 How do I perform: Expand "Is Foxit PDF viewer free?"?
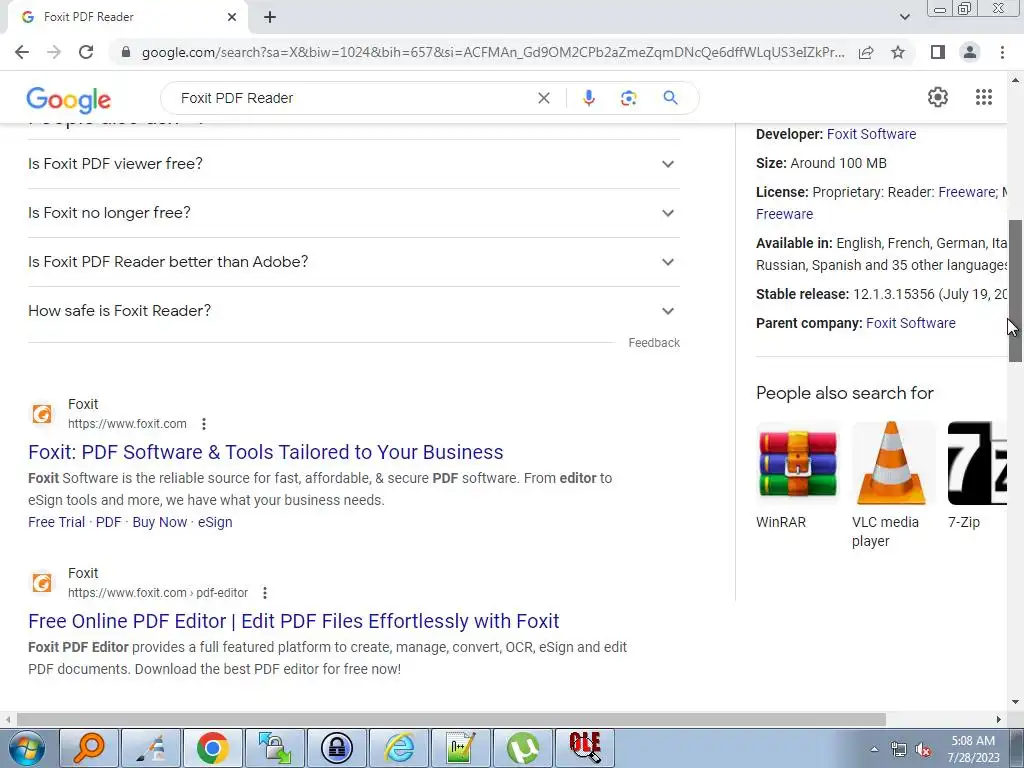(x=353, y=164)
